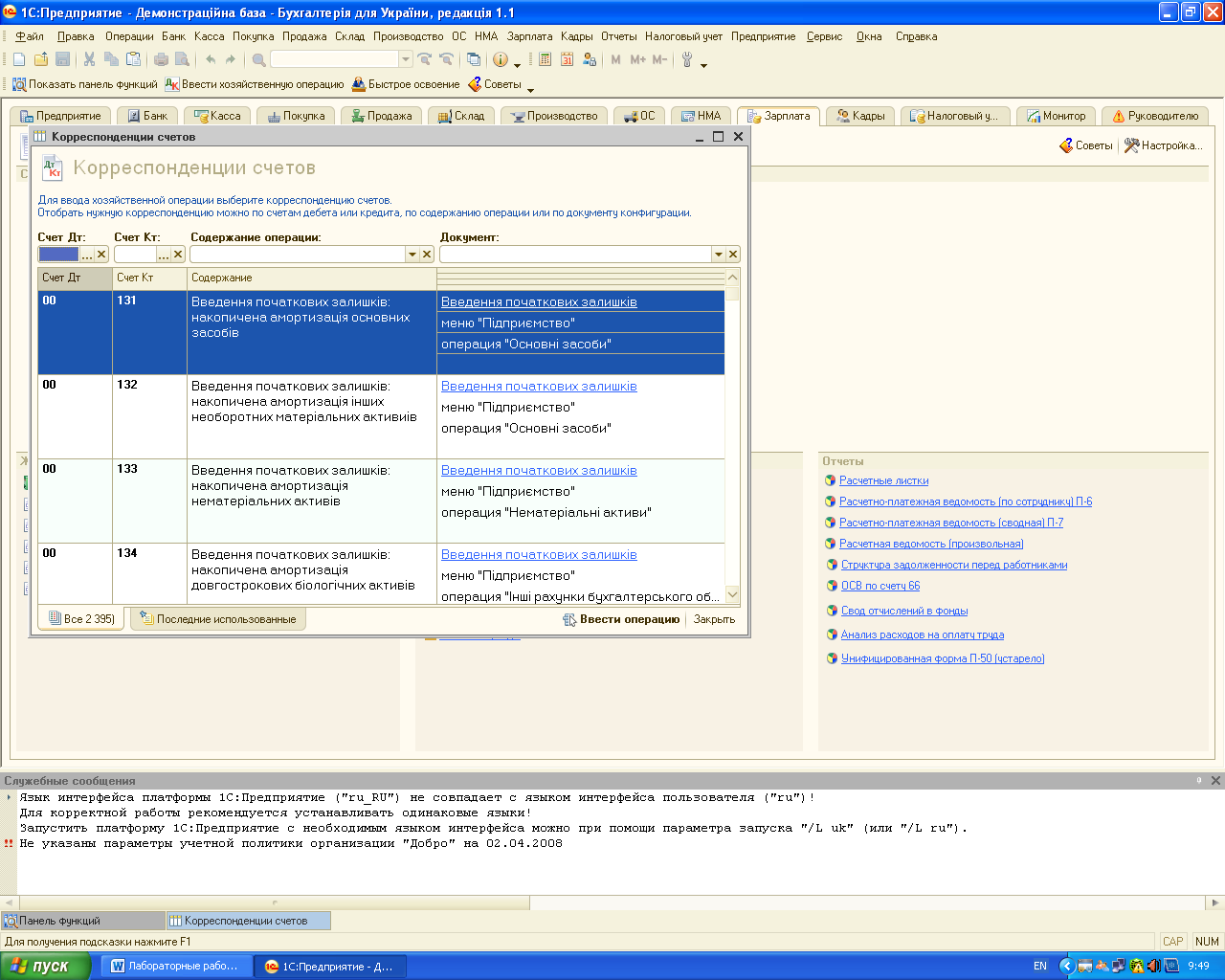
Task: Switch to the Производство tab
Action: (x=553, y=116)
